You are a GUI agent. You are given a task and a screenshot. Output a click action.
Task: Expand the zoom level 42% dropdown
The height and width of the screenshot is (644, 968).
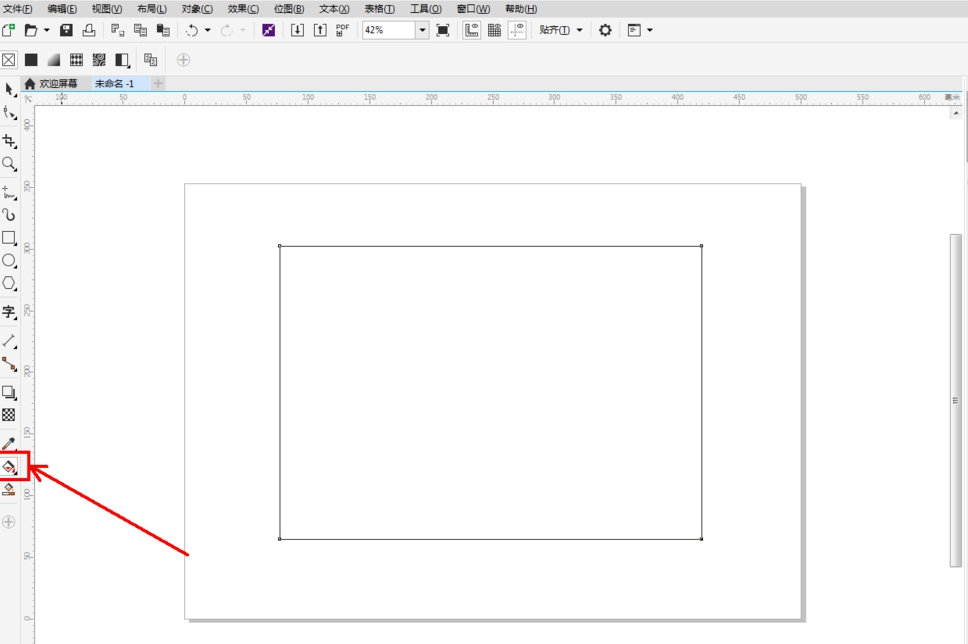click(422, 31)
